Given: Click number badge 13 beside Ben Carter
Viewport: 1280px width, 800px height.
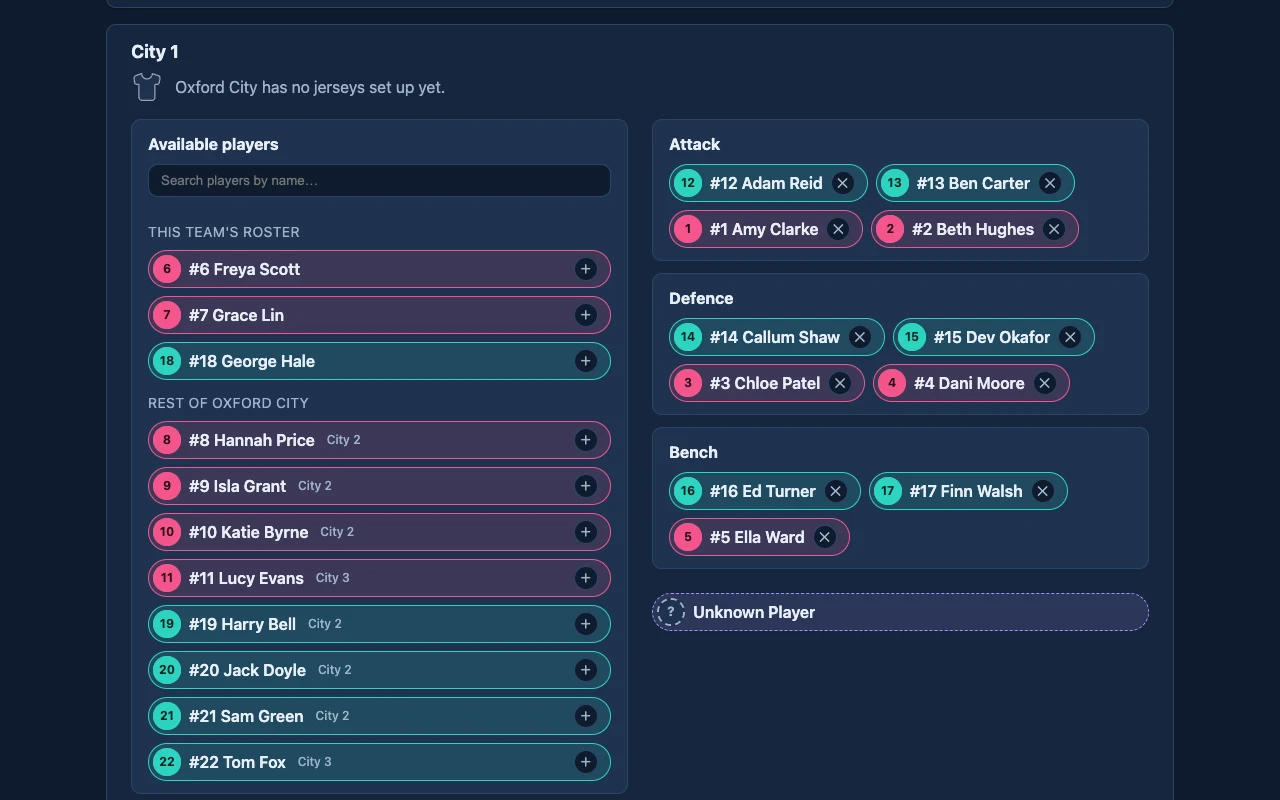Looking at the screenshot, I should click(x=895, y=183).
